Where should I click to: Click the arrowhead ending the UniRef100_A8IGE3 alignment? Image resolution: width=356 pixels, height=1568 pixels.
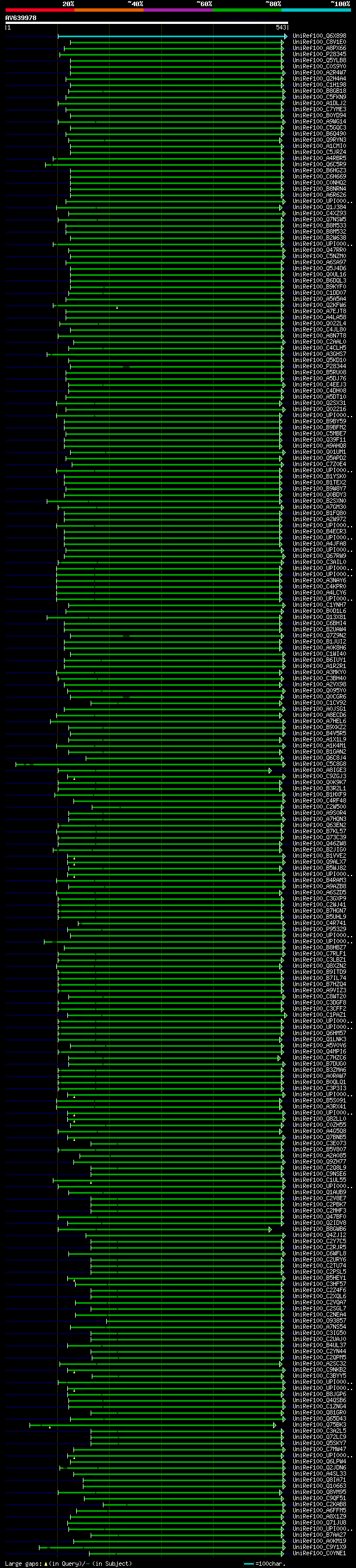[270, 771]
